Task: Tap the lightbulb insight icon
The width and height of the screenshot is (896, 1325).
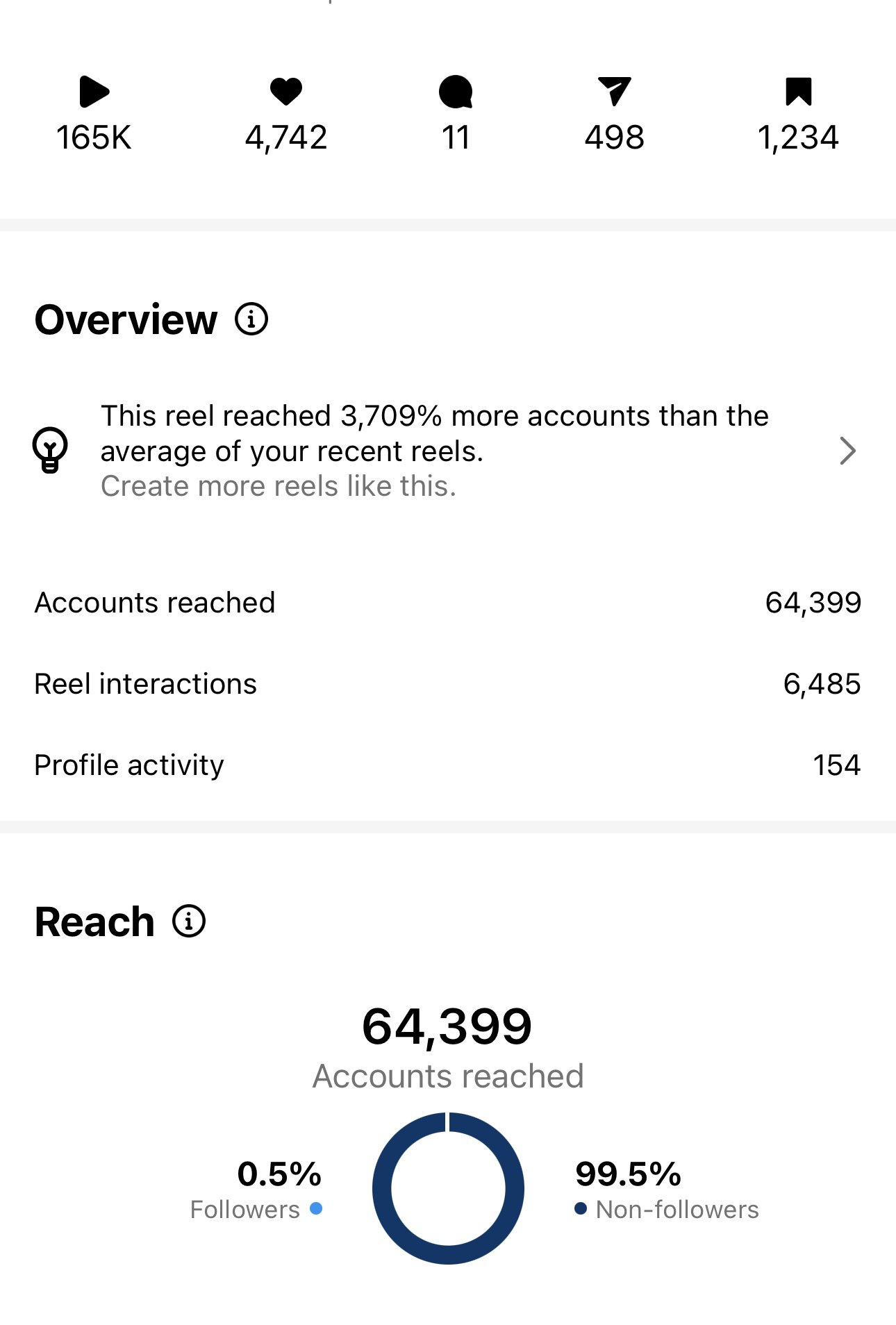Action: point(50,450)
